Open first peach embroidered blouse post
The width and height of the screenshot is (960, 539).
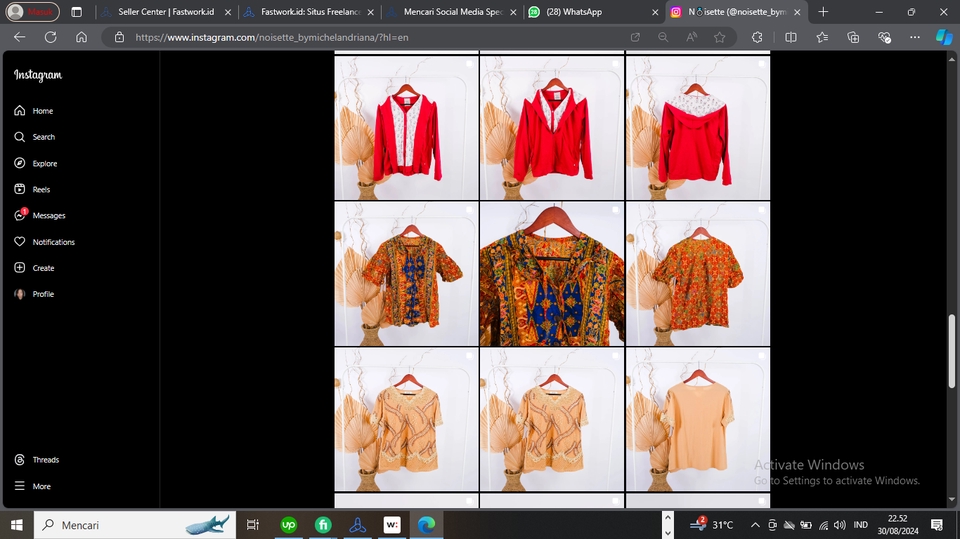click(x=407, y=420)
